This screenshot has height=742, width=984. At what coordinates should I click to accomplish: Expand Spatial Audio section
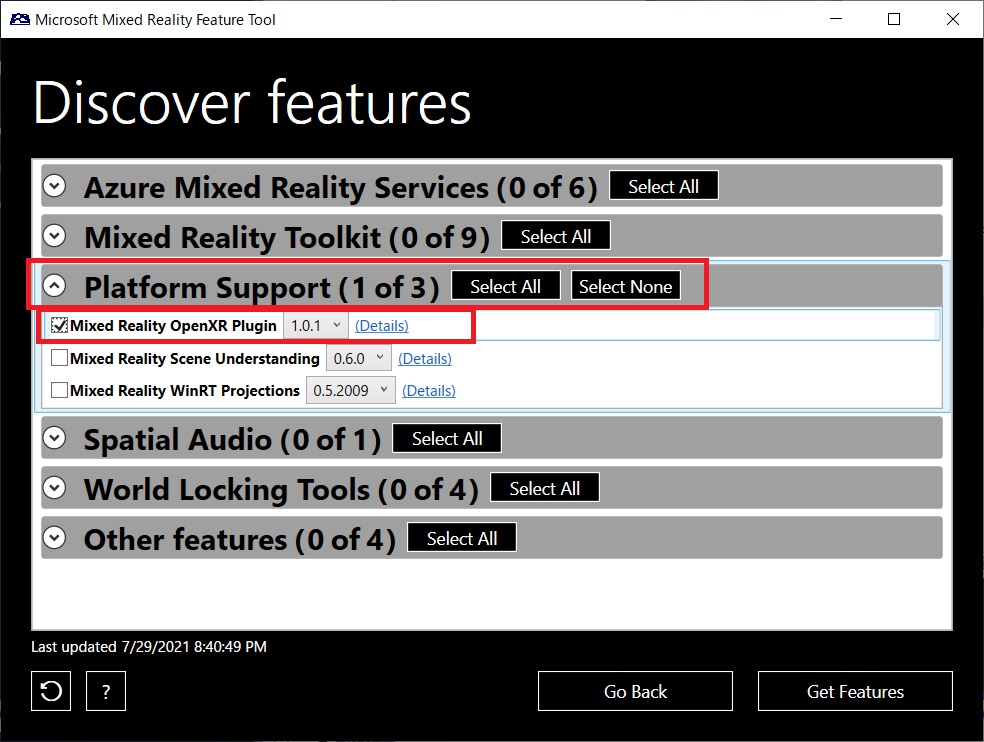point(54,438)
